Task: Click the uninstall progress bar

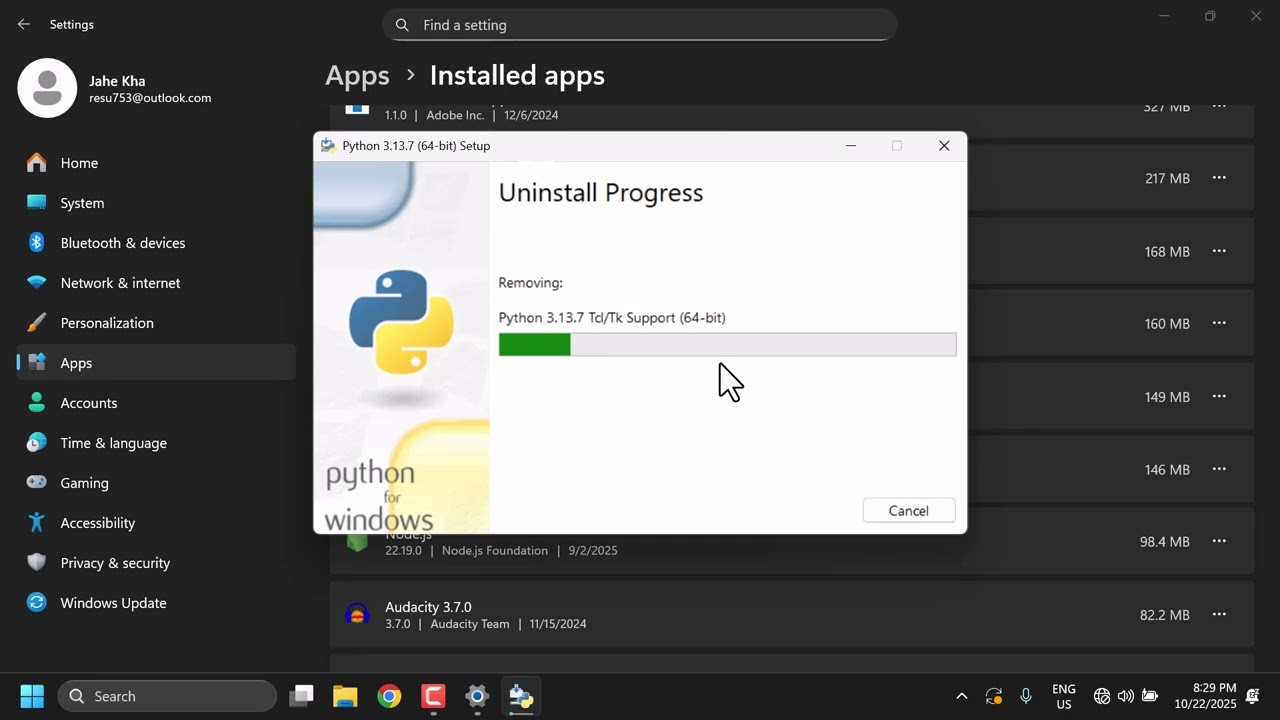Action: pyautogui.click(x=727, y=344)
